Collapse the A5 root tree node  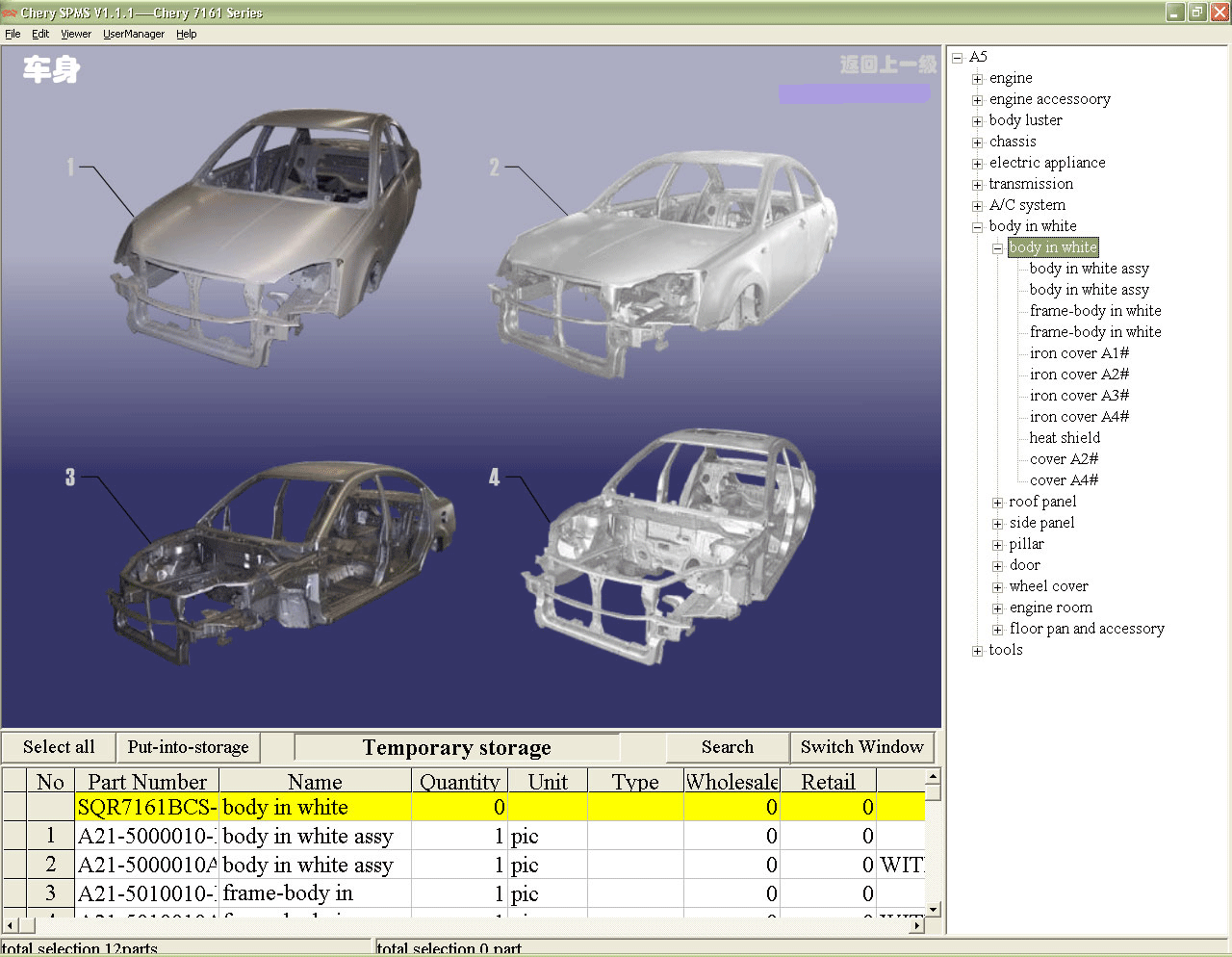pos(958,58)
